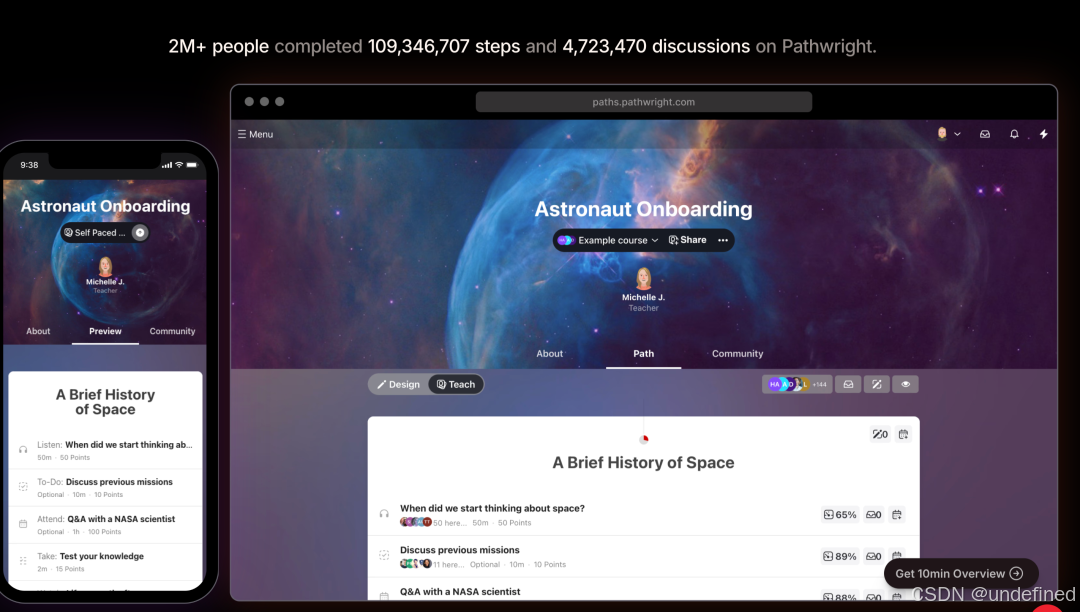Open the hamburger Menu in browser mockup
1080x612 pixels.
coord(256,134)
